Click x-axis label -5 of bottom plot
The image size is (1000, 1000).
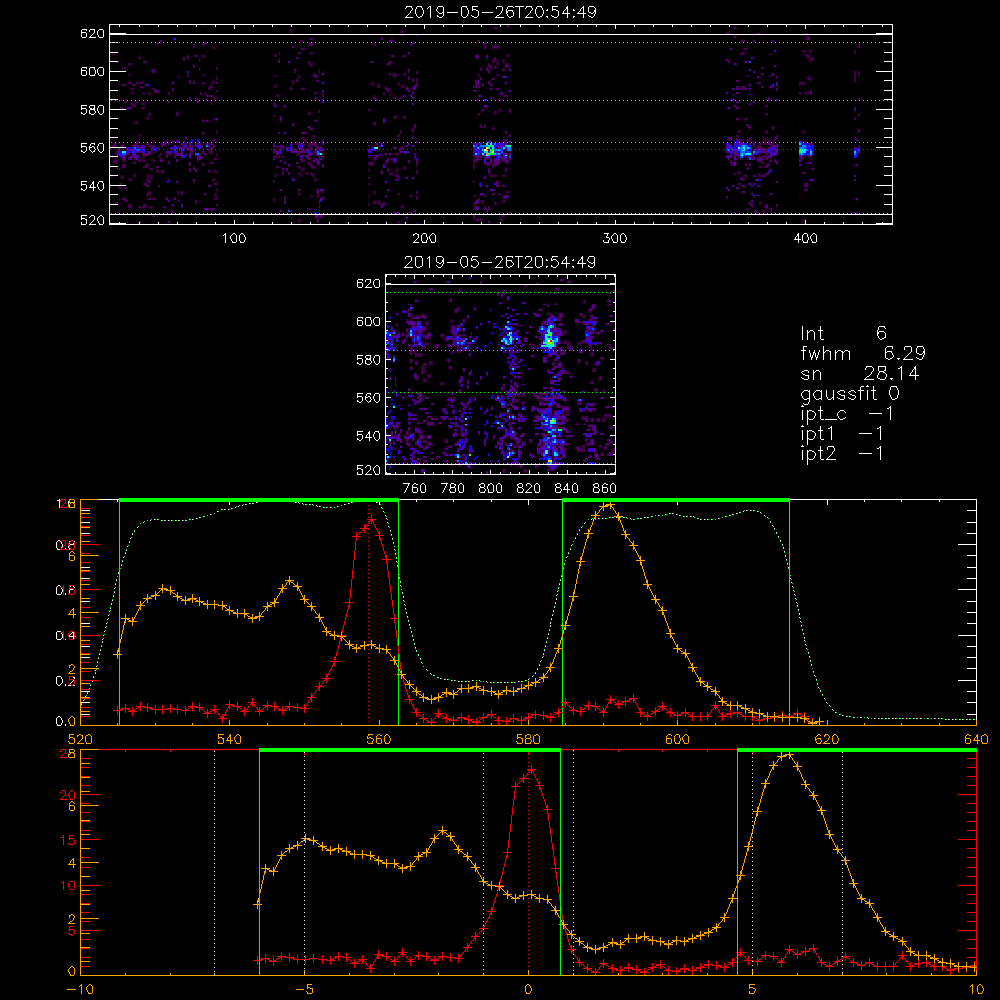click(x=304, y=989)
